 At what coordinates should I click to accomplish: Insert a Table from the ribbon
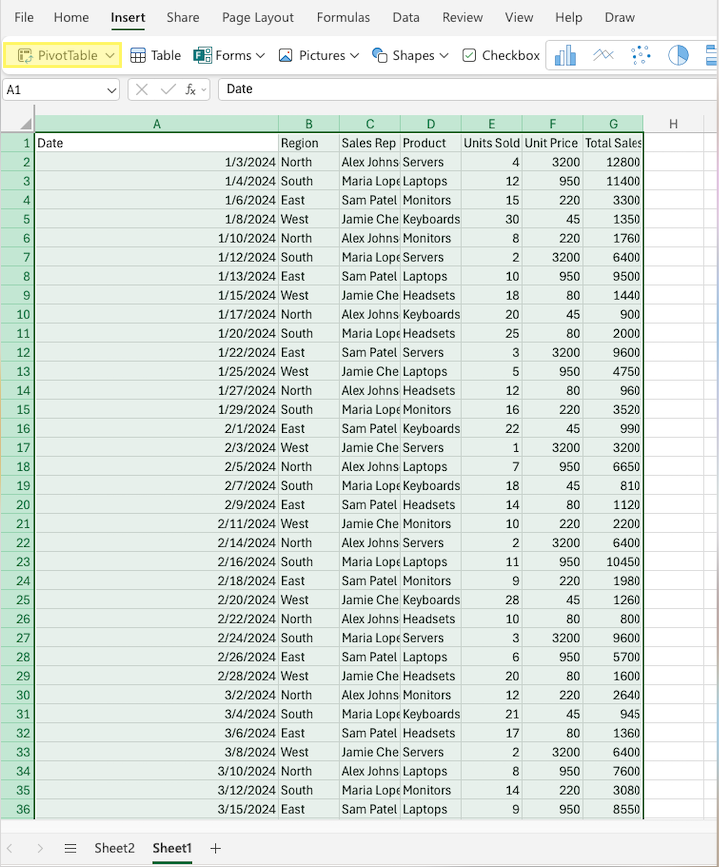(155, 55)
